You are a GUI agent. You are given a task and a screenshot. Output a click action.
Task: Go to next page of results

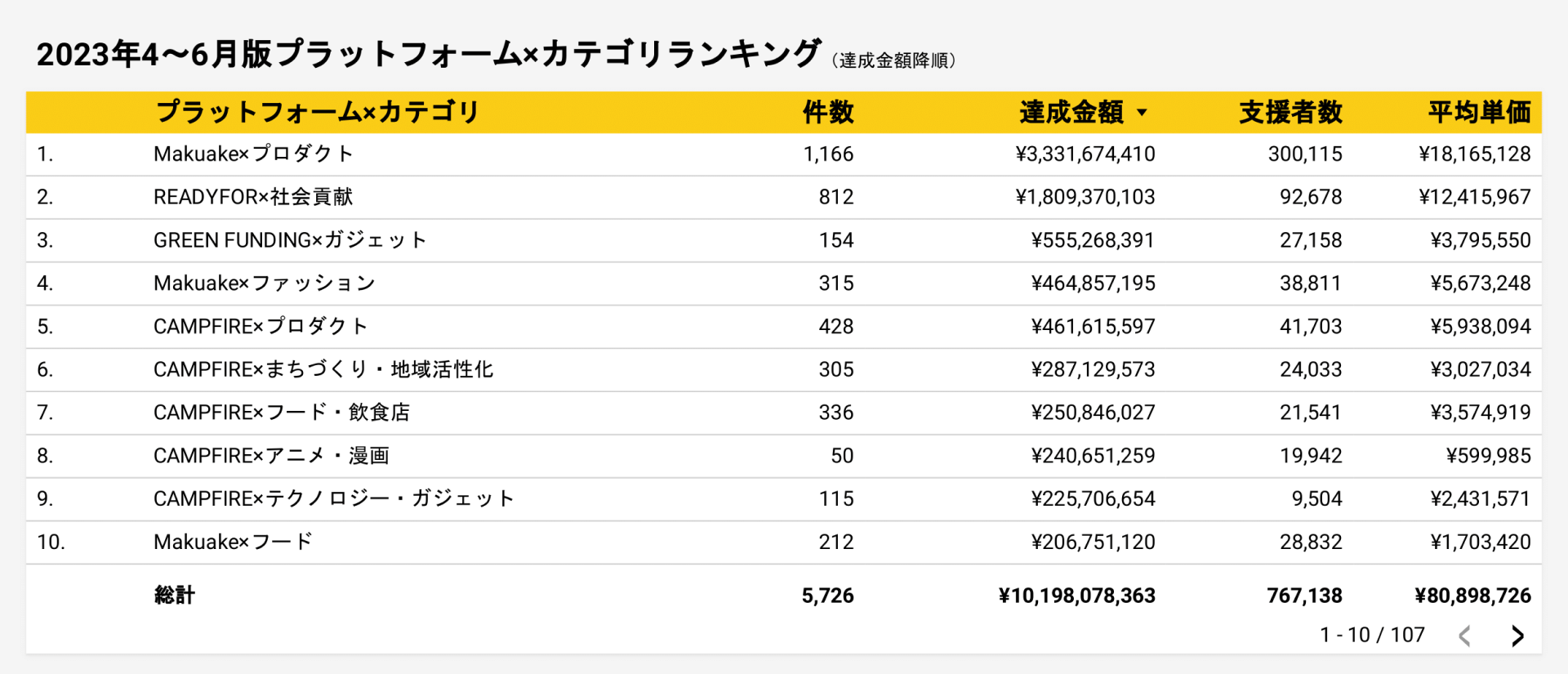pos(1517,636)
